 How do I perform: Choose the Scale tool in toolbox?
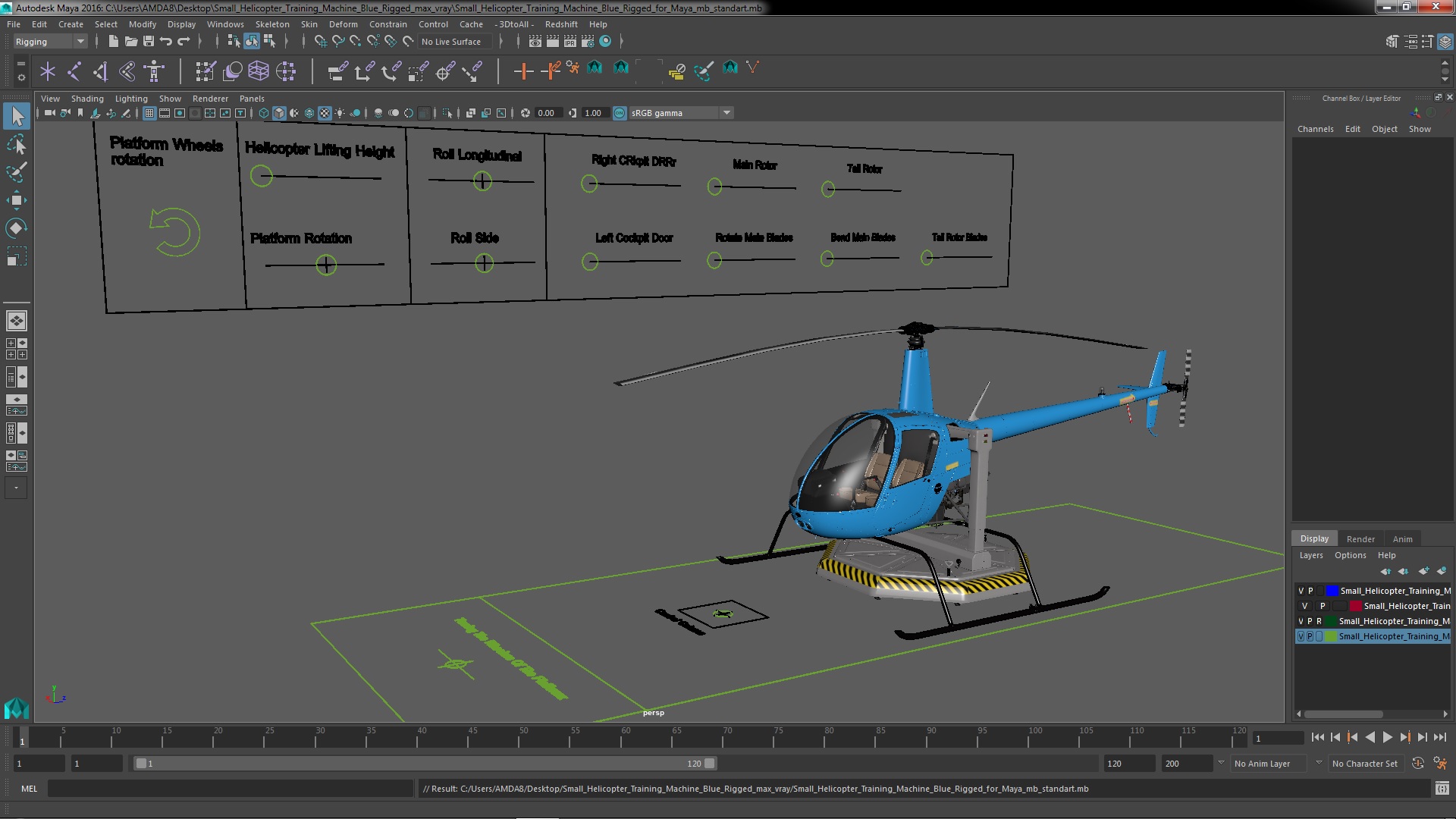pyautogui.click(x=16, y=256)
